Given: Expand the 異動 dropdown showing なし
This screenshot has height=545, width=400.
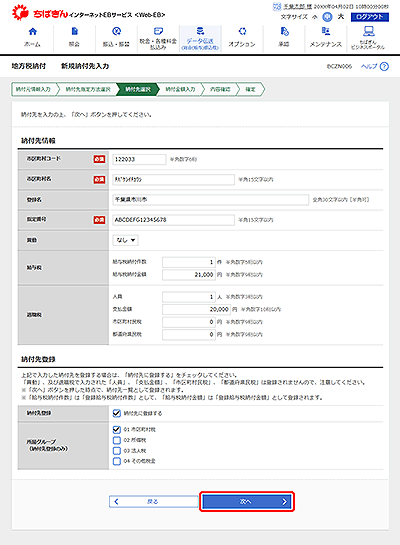Looking at the screenshot, I should [x=125, y=240].
